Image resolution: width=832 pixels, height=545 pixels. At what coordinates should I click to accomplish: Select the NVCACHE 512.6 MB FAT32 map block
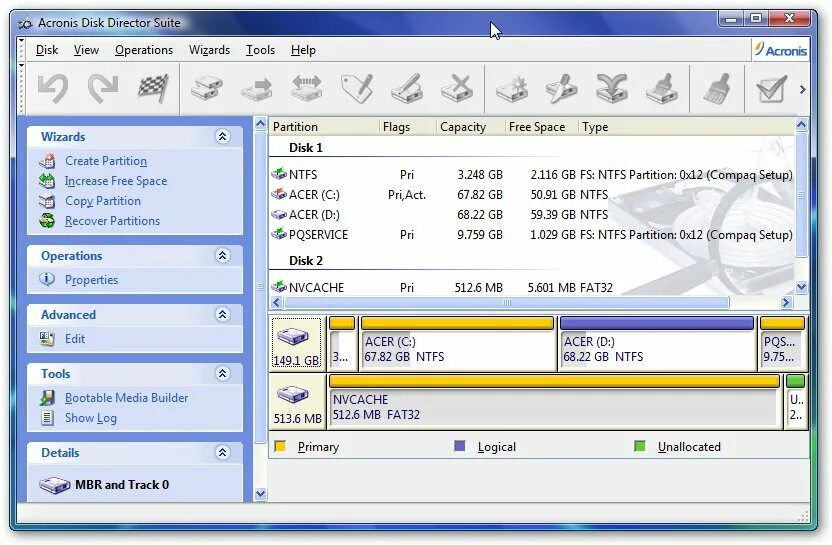[554, 401]
